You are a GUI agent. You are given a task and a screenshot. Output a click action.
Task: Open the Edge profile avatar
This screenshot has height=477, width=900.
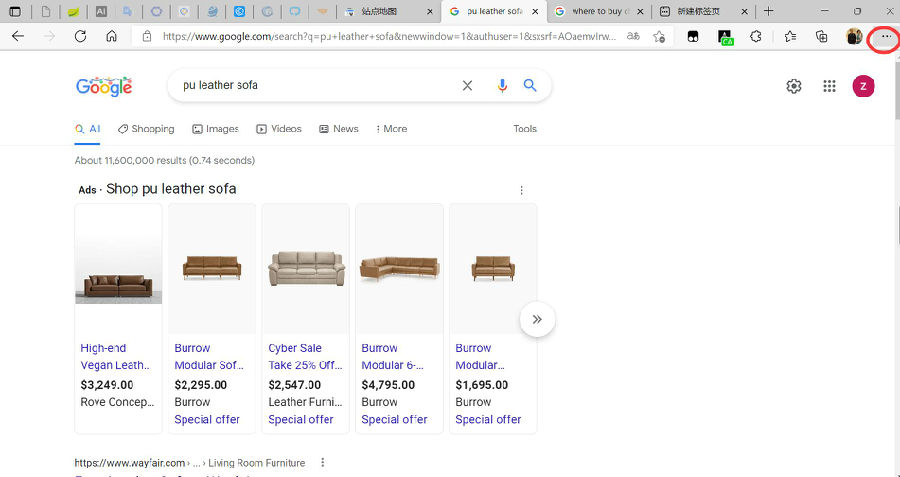point(854,36)
